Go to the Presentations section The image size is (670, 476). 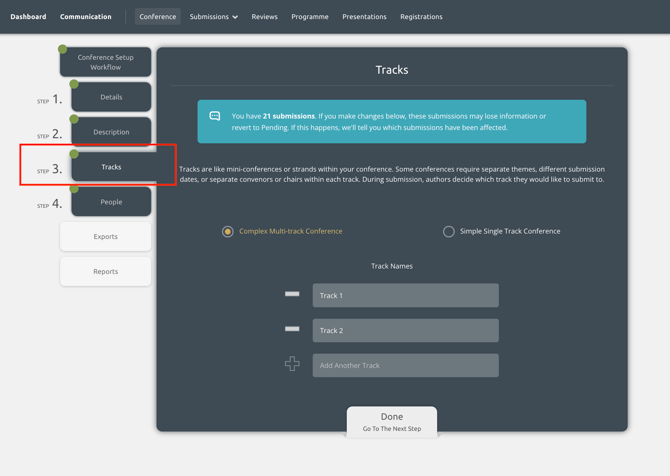(364, 17)
